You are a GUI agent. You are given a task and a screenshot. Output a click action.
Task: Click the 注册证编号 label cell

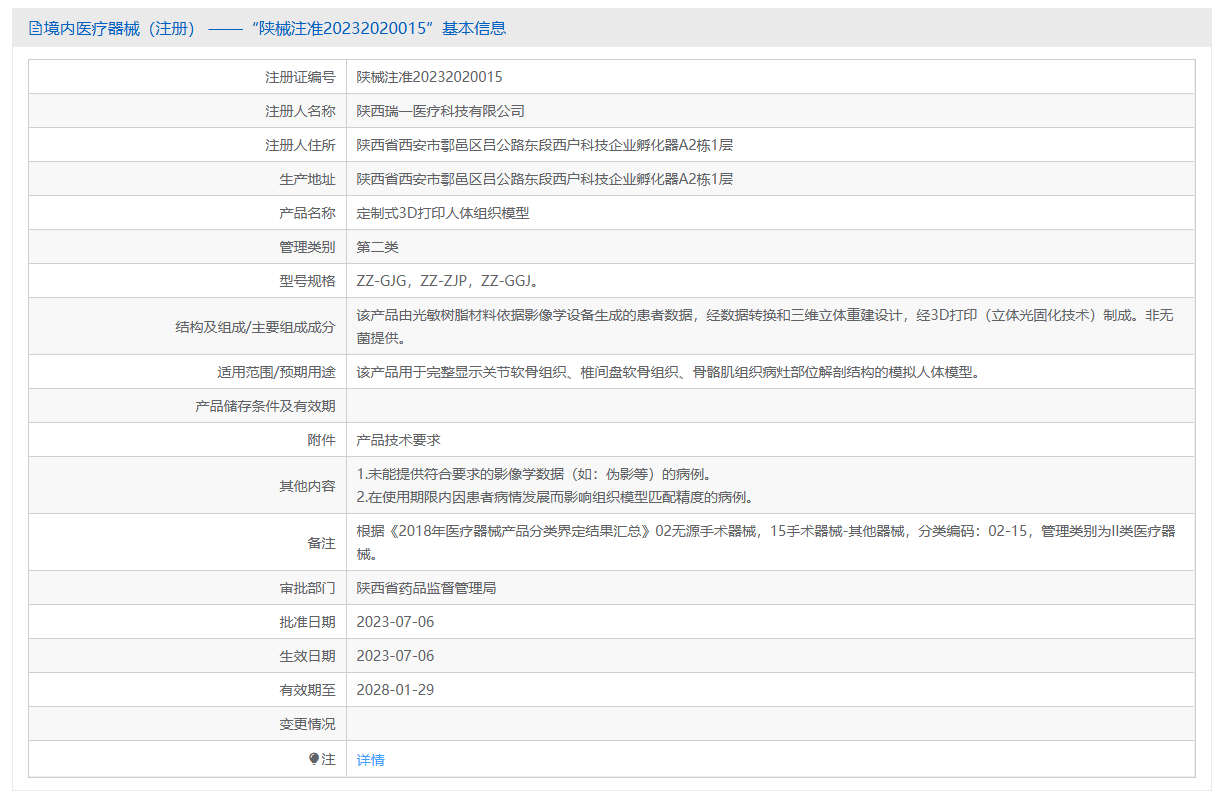click(187, 77)
